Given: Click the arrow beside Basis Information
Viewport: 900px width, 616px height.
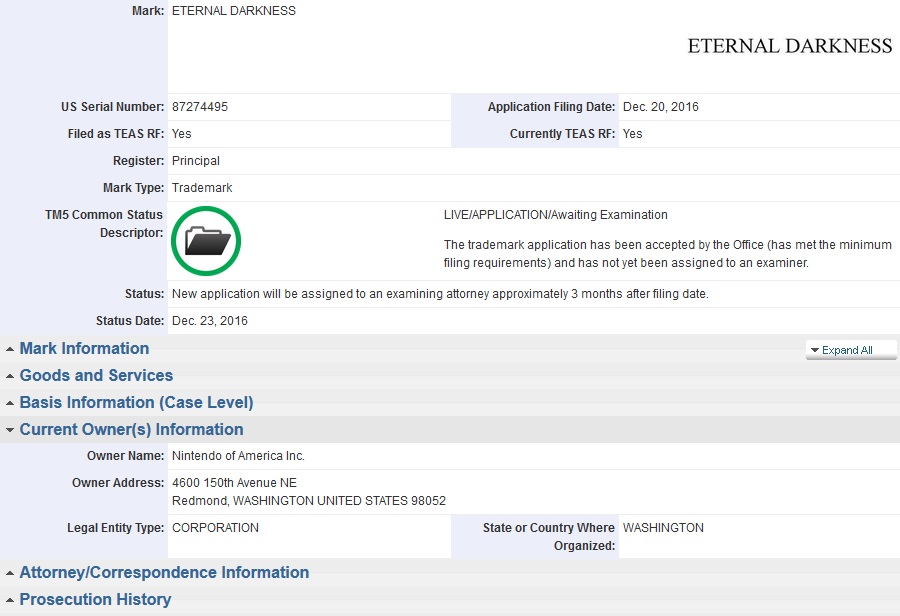Looking at the screenshot, I should coord(10,403).
